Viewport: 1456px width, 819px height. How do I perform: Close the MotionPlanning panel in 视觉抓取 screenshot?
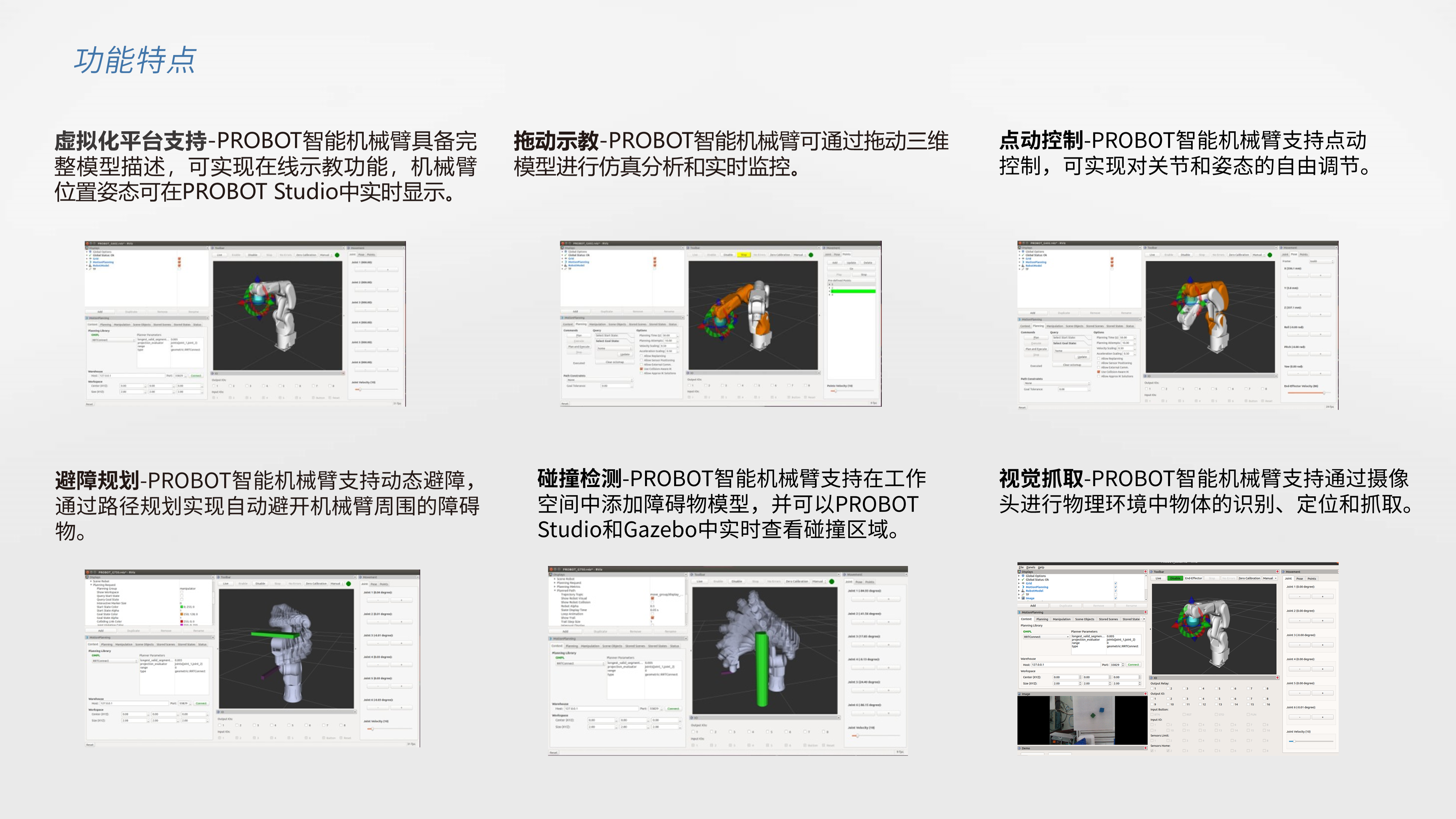click(1146, 612)
